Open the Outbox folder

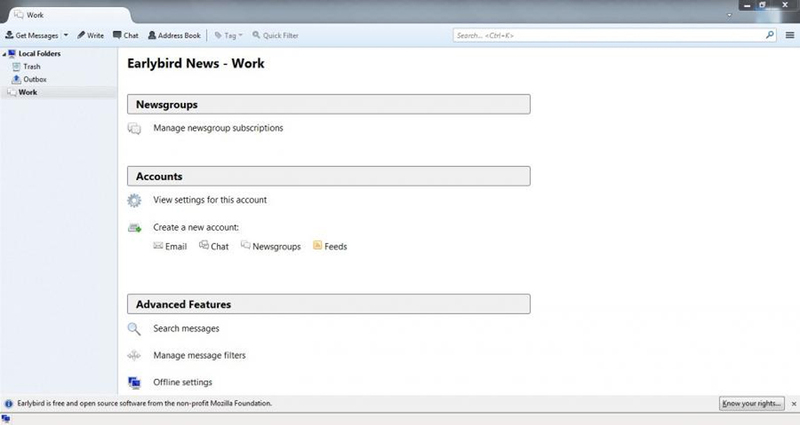(x=35, y=79)
